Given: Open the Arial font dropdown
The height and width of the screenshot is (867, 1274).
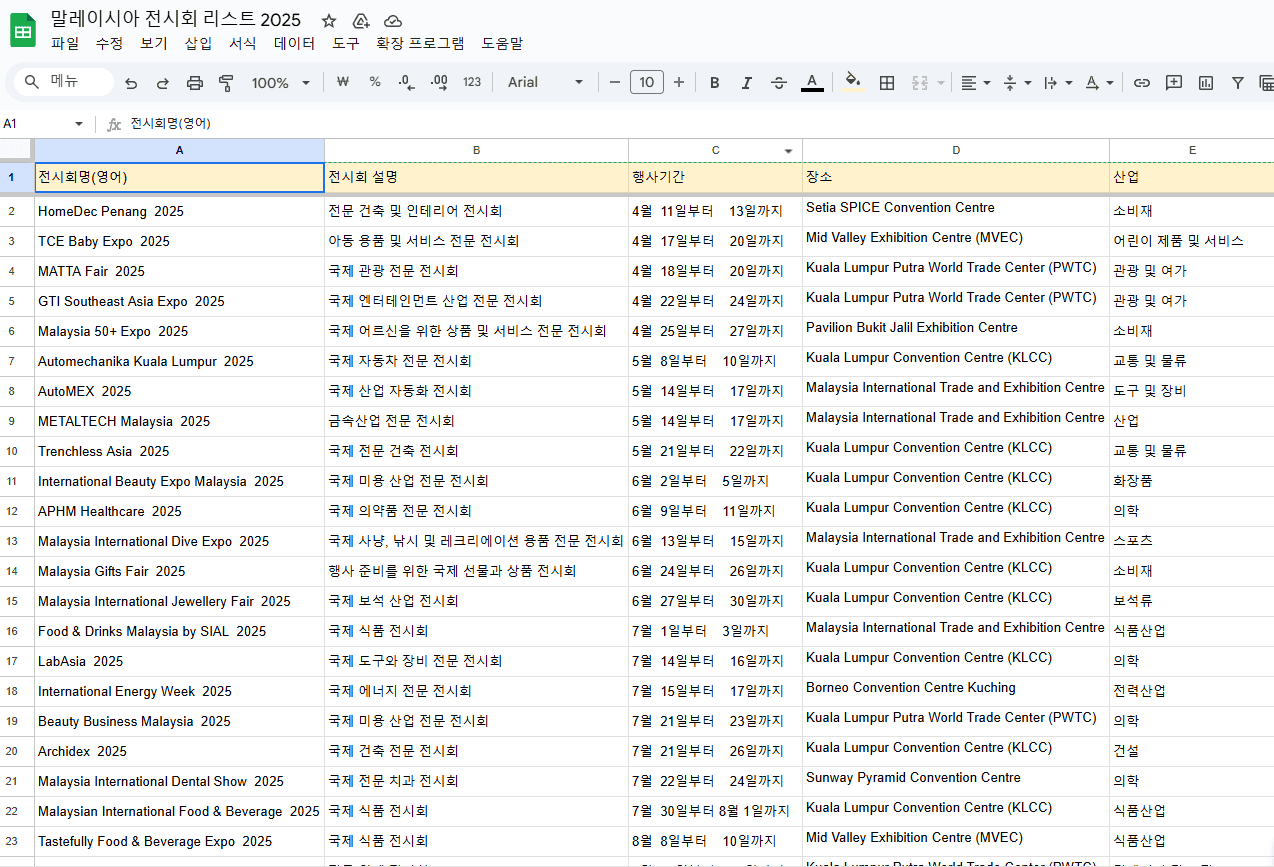Looking at the screenshot, I should click(546, 82).
